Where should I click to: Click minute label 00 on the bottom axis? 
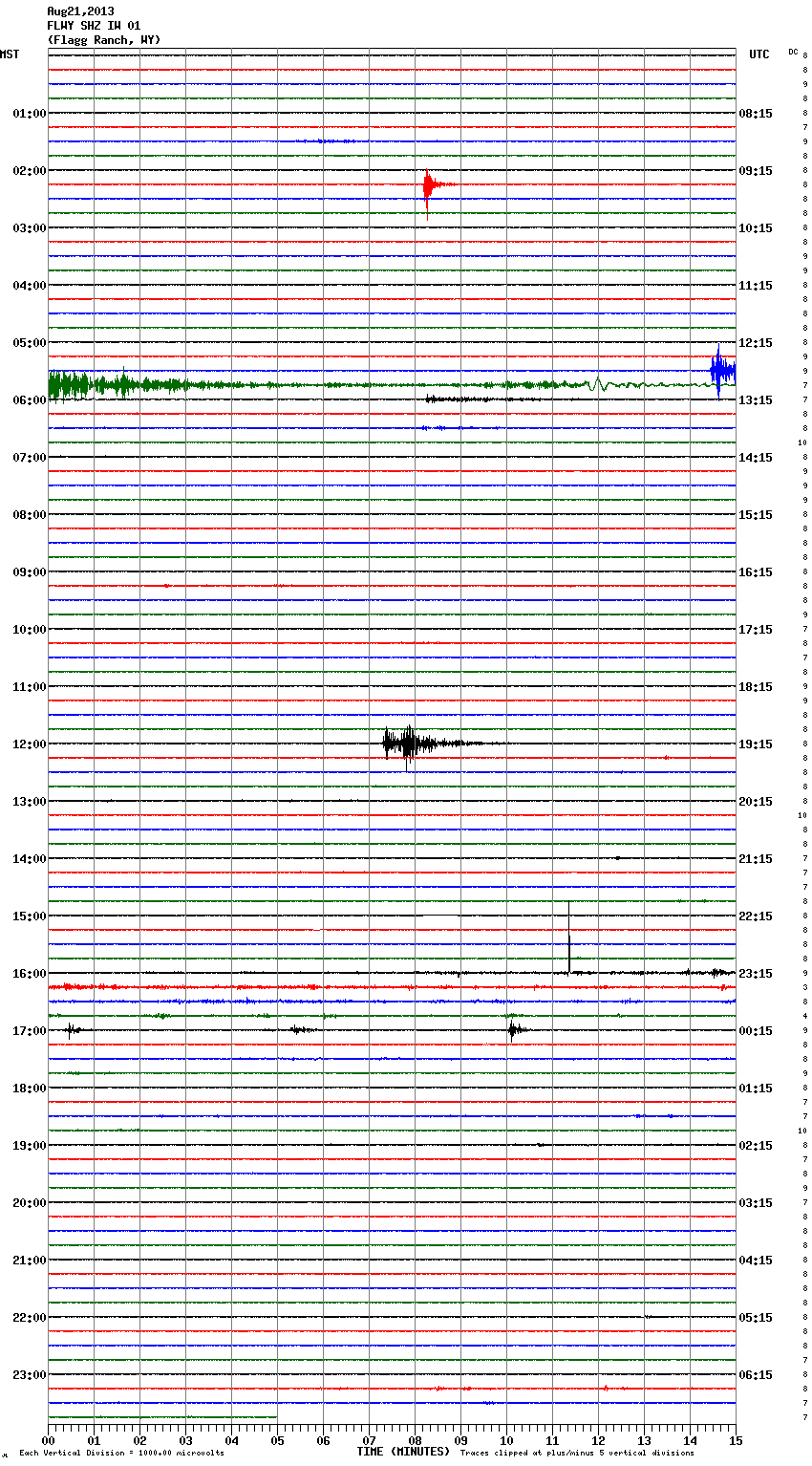48,1440
